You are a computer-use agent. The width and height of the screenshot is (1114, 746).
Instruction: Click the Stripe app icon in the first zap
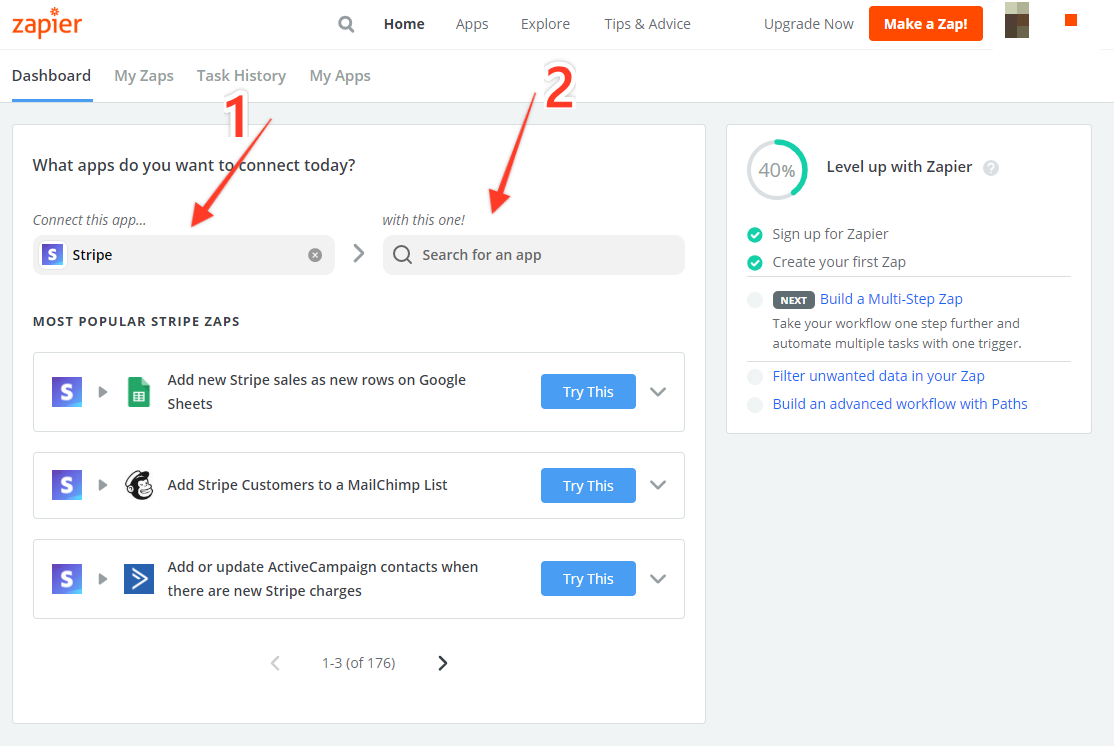tap(66, 391)
